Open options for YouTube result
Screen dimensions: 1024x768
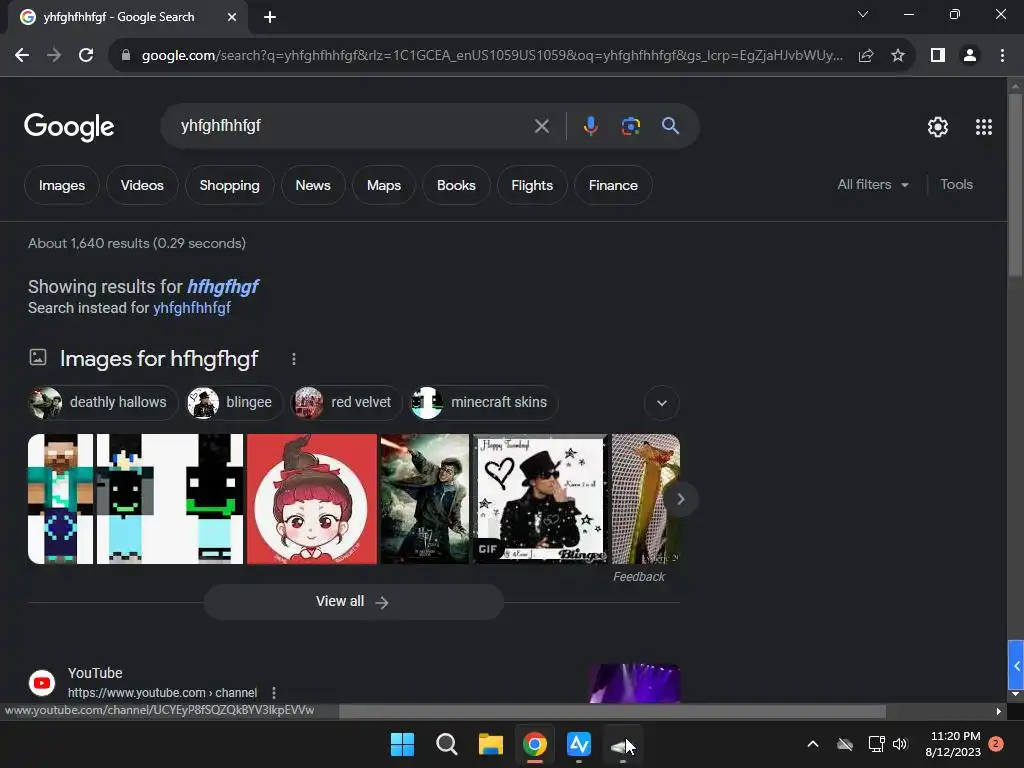point(274,692)
